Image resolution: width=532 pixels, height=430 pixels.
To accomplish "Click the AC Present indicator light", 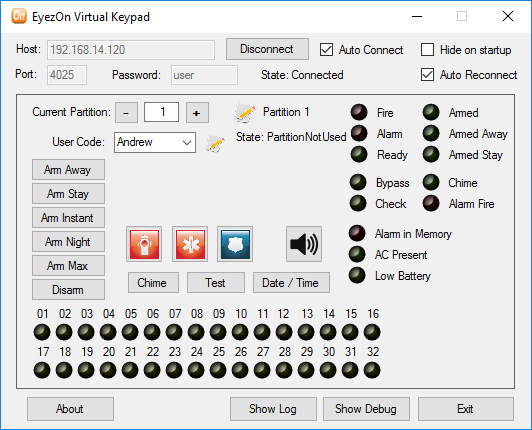I will (357, 255).
